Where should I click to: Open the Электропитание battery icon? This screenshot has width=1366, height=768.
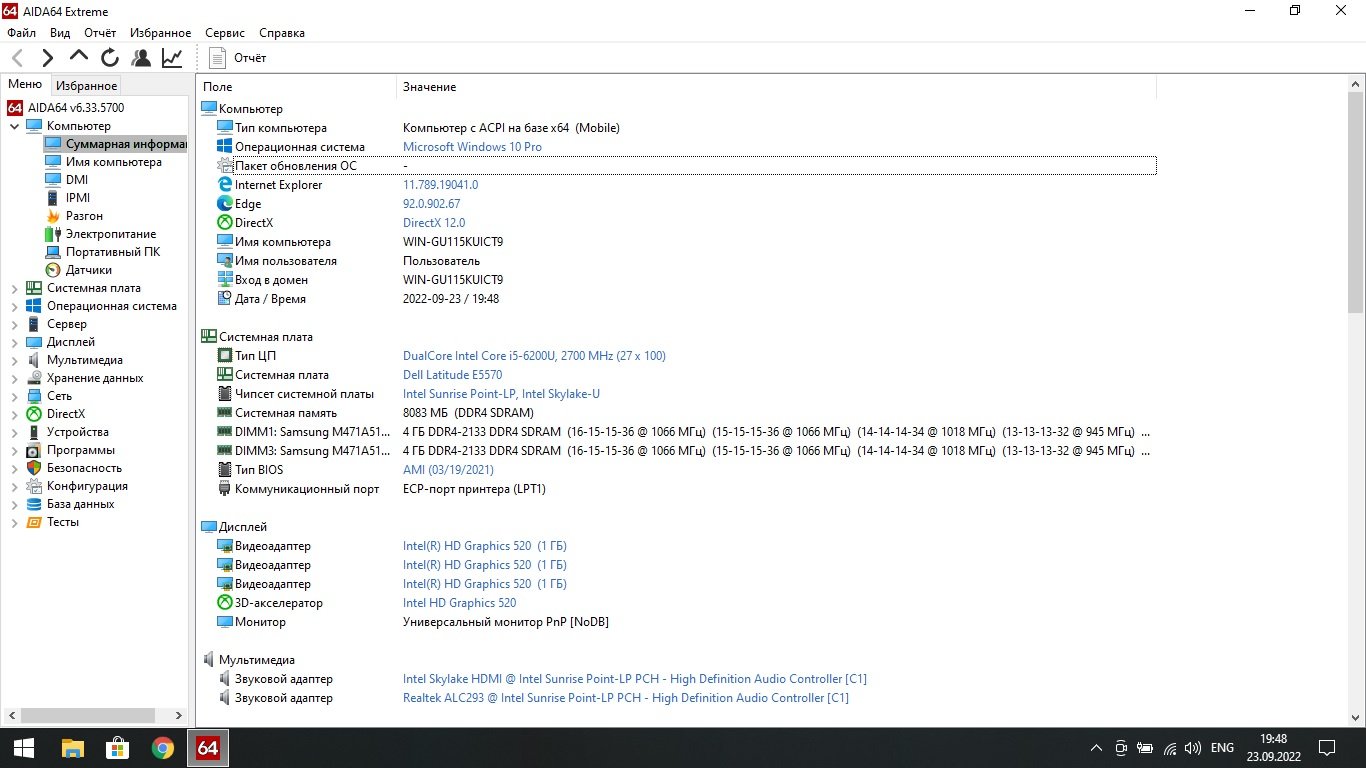[x=53, y=234]
